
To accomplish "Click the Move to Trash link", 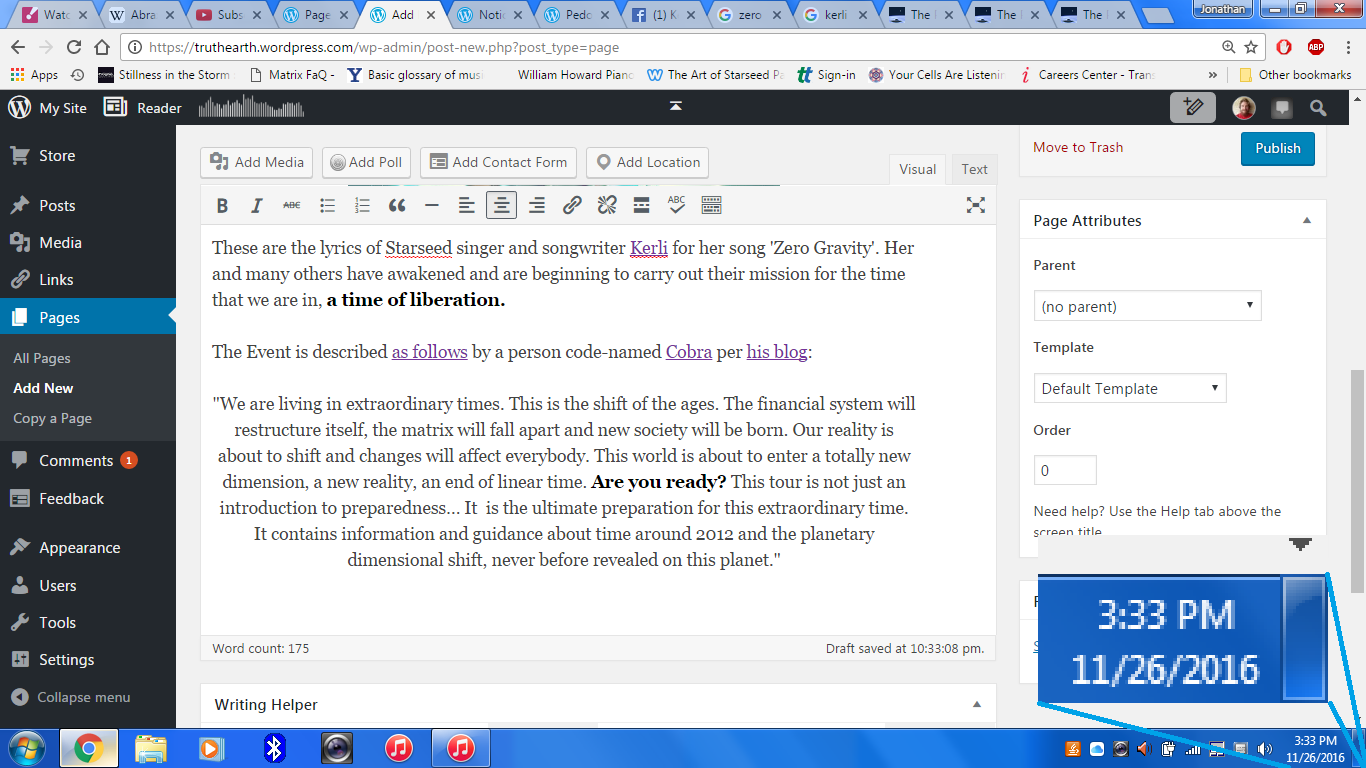I will coord(1077,147).
